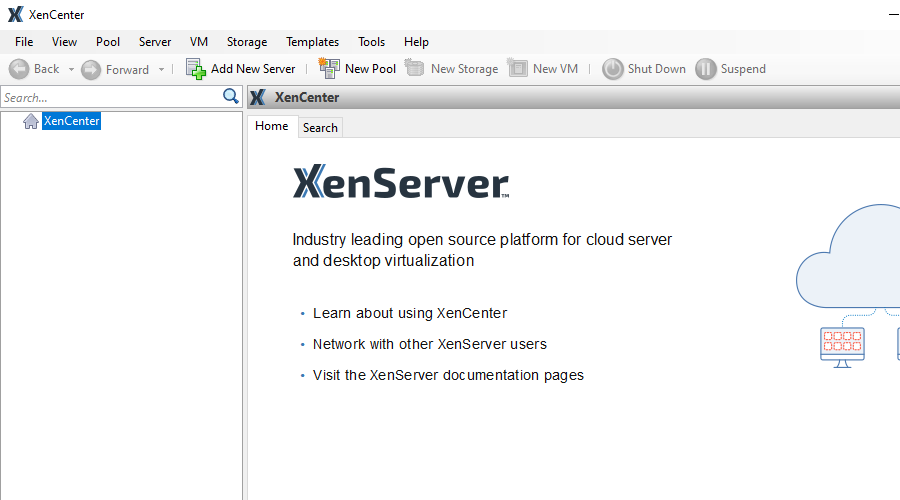900x500 pixels.
Task: Click the magnifier search icon
Action: (231, 96)
